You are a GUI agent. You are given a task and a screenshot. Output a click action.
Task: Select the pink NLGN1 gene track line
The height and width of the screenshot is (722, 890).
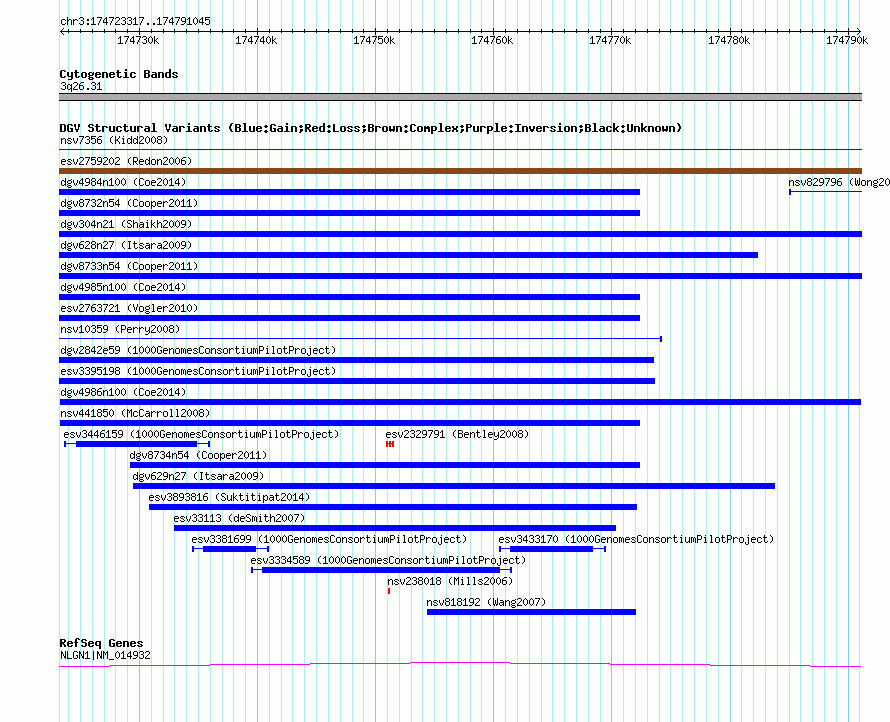[x=460, y=665]
